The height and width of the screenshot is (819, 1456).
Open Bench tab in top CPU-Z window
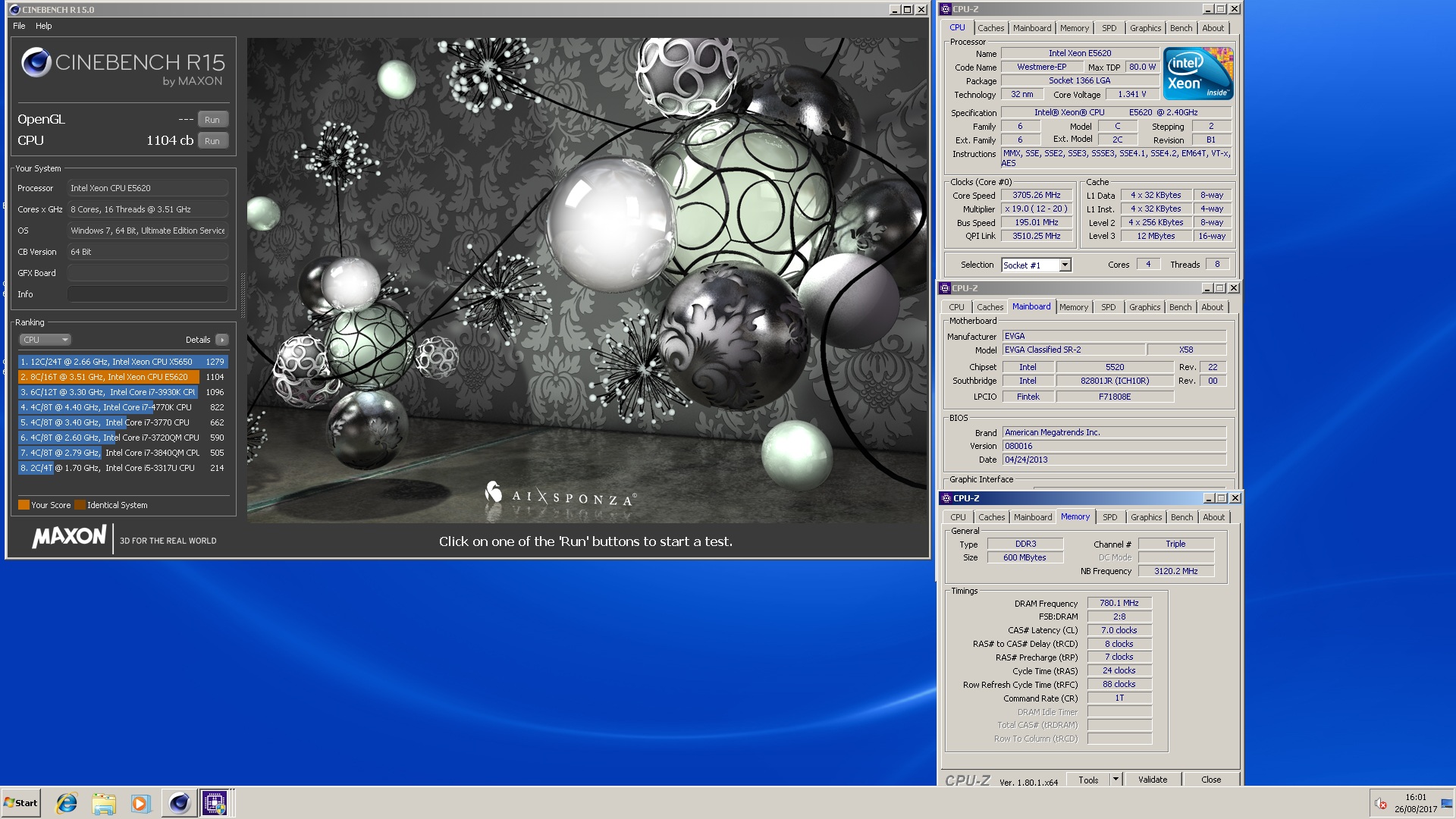1181,28
